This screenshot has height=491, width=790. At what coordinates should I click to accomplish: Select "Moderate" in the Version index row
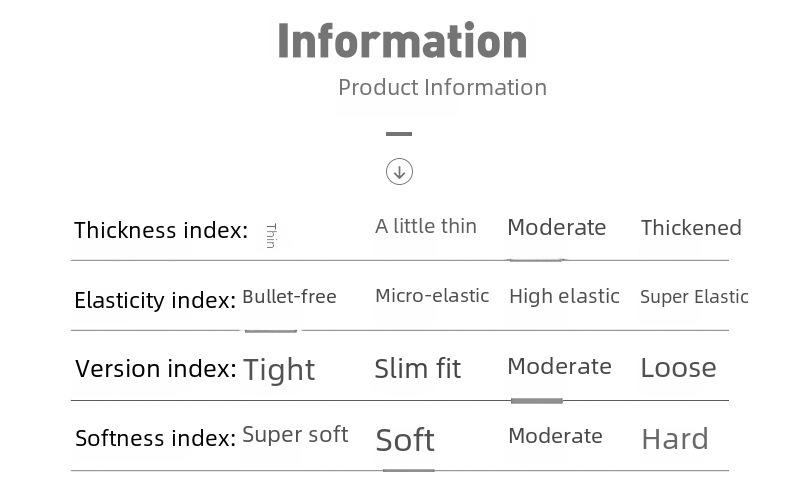pyautogui.click(x=559, y=367)
